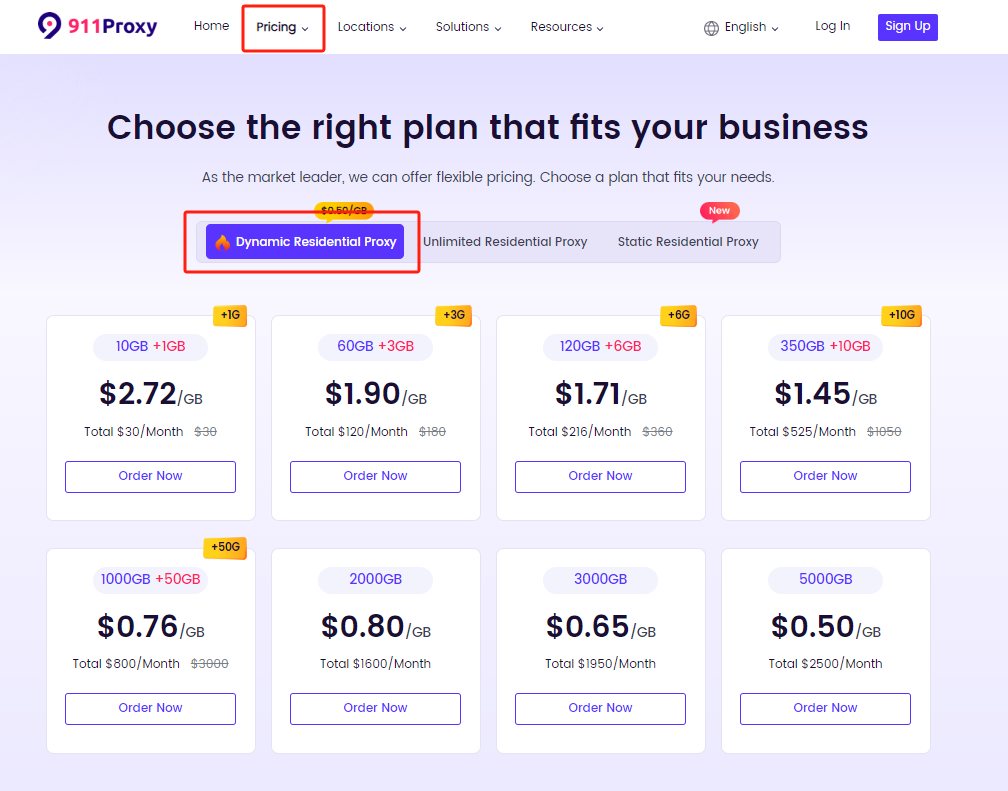Expand the Pricing dropdown menu
This screenshot has width=1008, height=791.
coord(282,27)
